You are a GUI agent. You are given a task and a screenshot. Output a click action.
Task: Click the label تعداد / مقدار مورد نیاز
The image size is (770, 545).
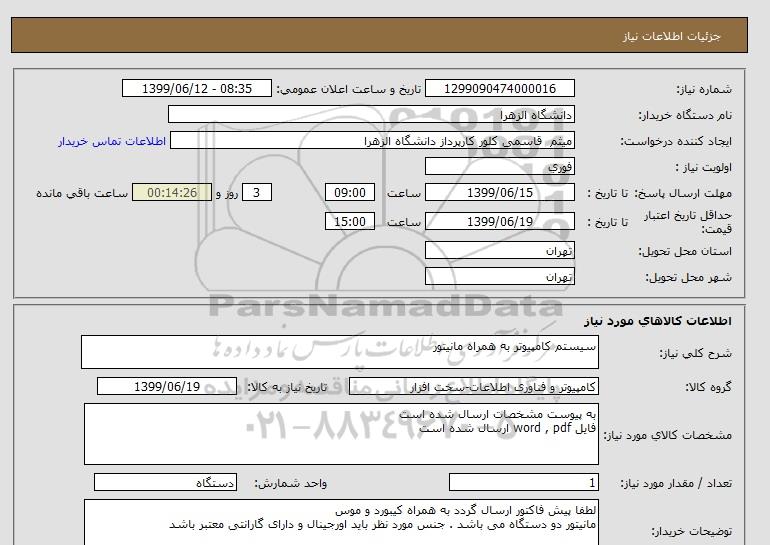click(x=676, y=484)
